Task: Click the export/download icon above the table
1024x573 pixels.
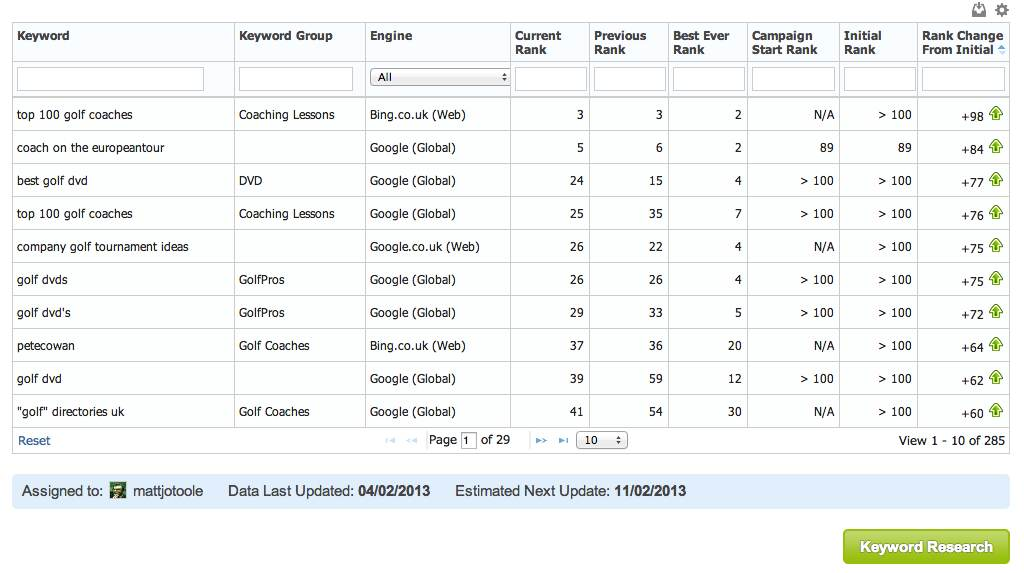Action: 978,10
